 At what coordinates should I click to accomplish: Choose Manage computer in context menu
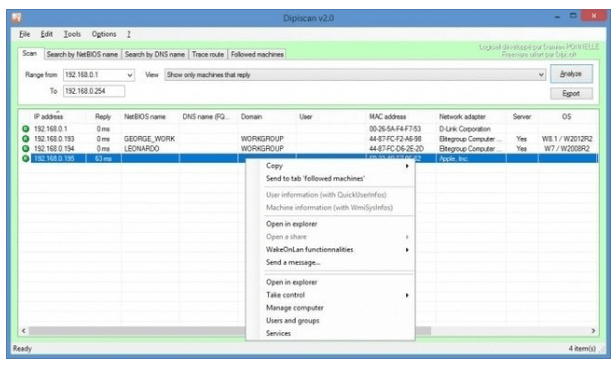click(294, 308)
